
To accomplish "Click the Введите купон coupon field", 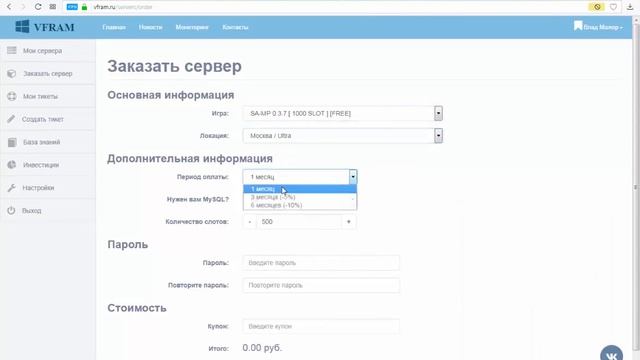I will tap(321, 327).
